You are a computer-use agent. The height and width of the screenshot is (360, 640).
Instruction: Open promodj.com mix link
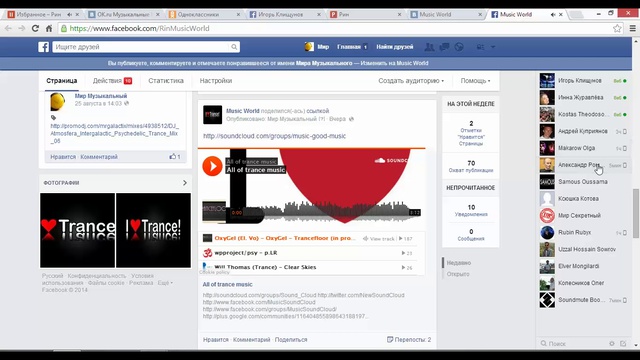click(x=115, y=133)
